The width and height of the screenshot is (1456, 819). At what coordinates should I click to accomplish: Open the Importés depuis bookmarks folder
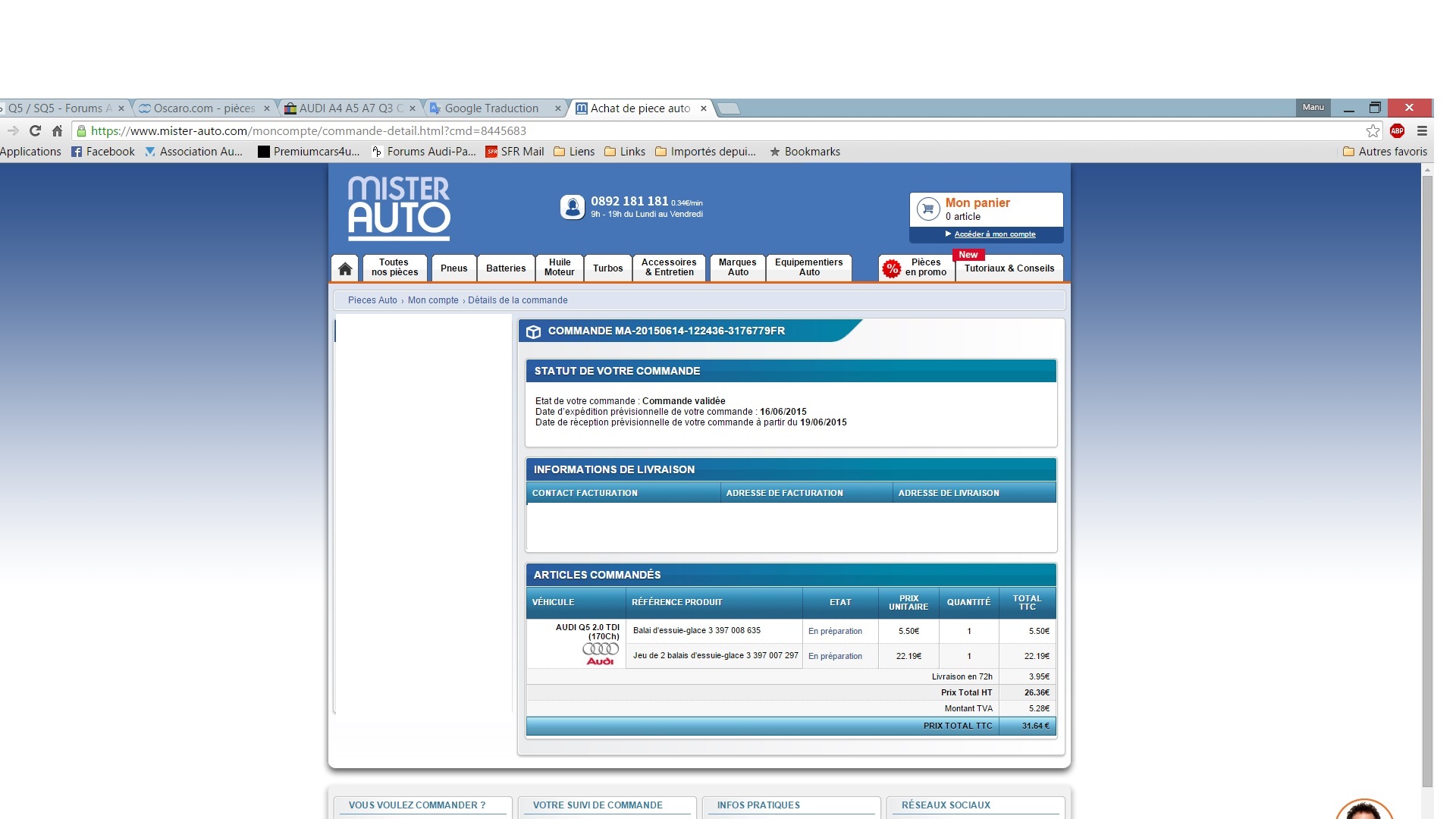coord(705,152)
